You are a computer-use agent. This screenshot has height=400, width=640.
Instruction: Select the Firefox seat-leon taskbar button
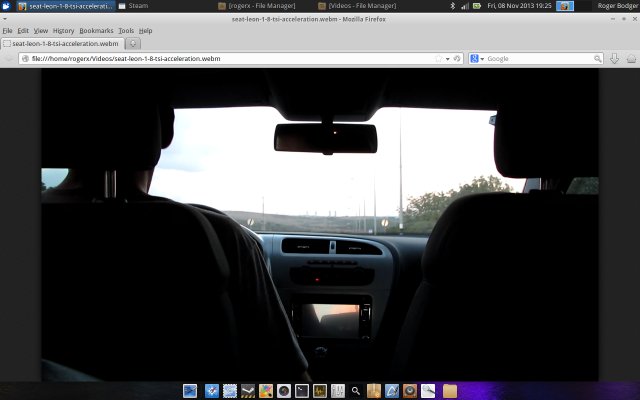coord(66,6)
